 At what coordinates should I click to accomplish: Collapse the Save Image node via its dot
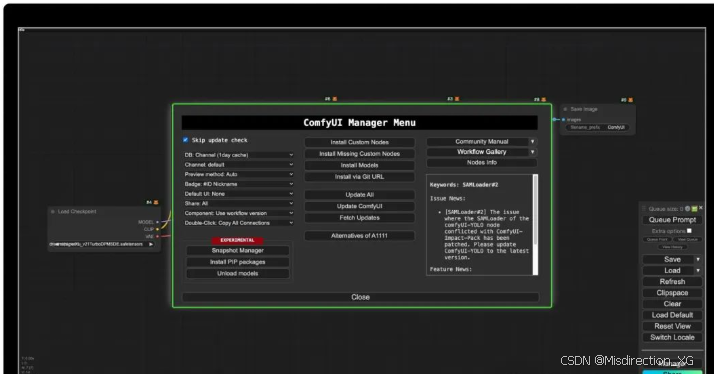click(566, 109)
